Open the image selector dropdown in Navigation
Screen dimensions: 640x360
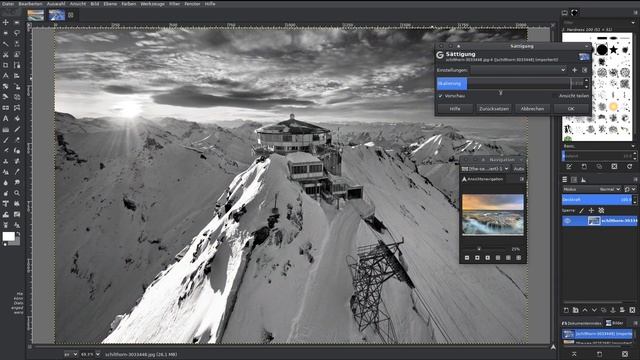point(485,169)
